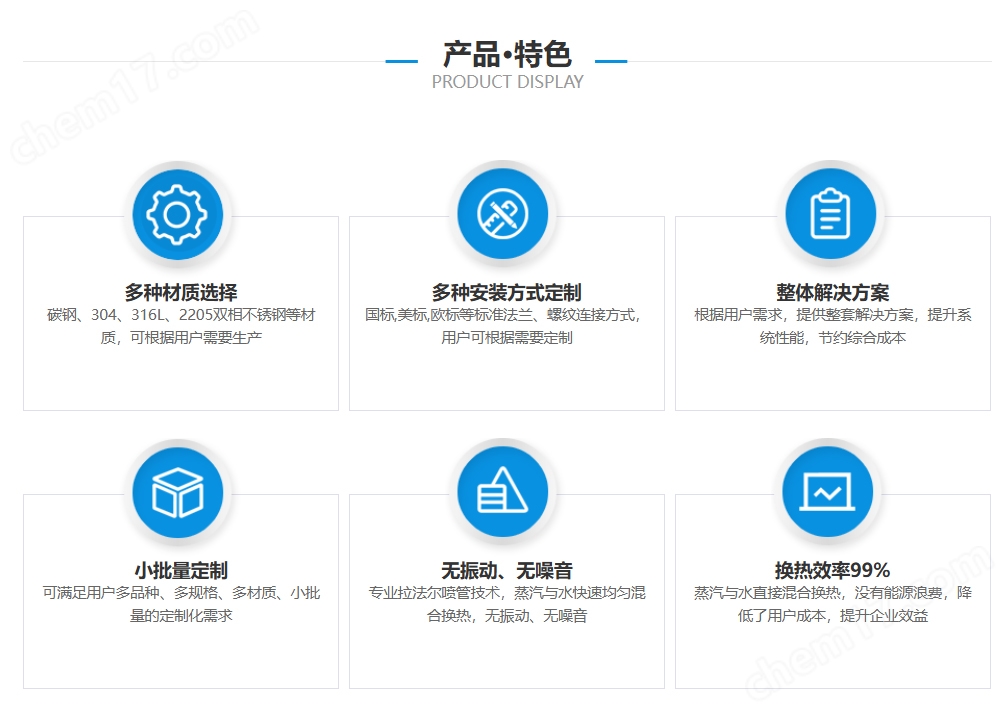
Task: Click description text starting 国标,美标,欧标
Action: coord(504,326)
